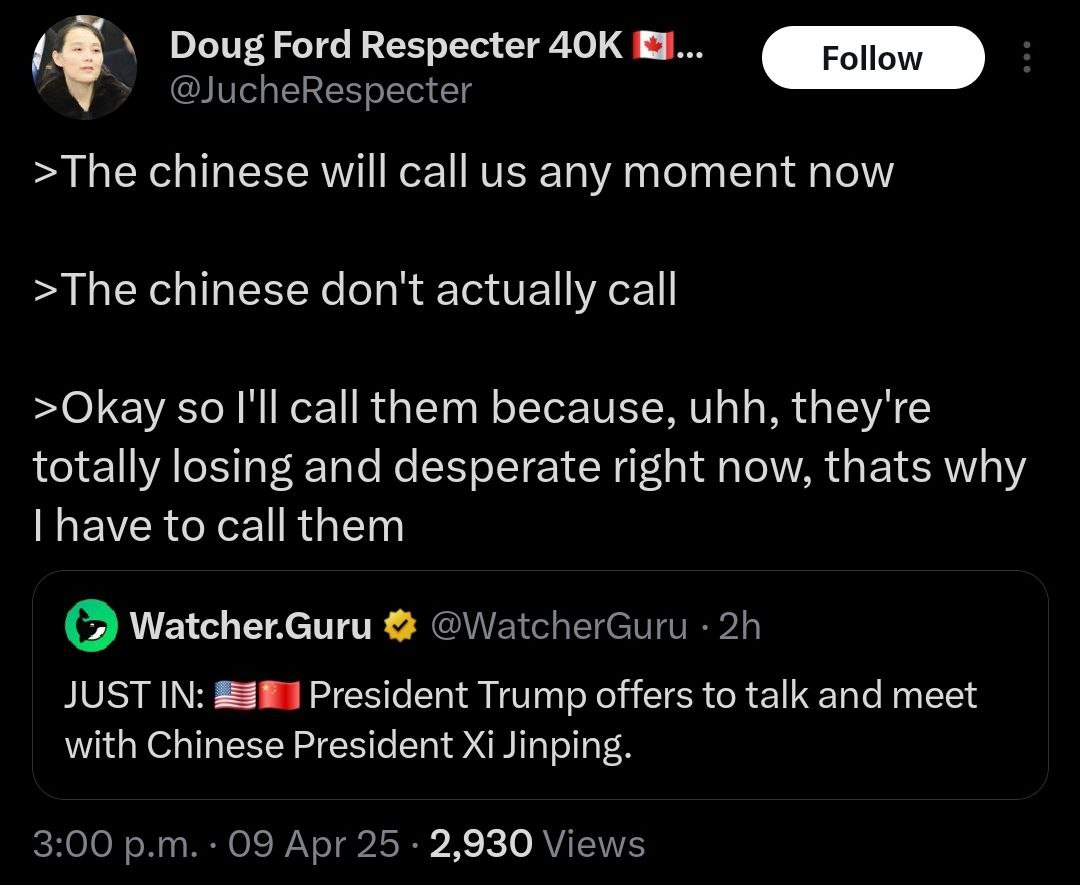Select the paragraph starting "Okay so I'll call them"
Image resolution: width=1080 pixels, height=885 pixels.
(530, 467)
